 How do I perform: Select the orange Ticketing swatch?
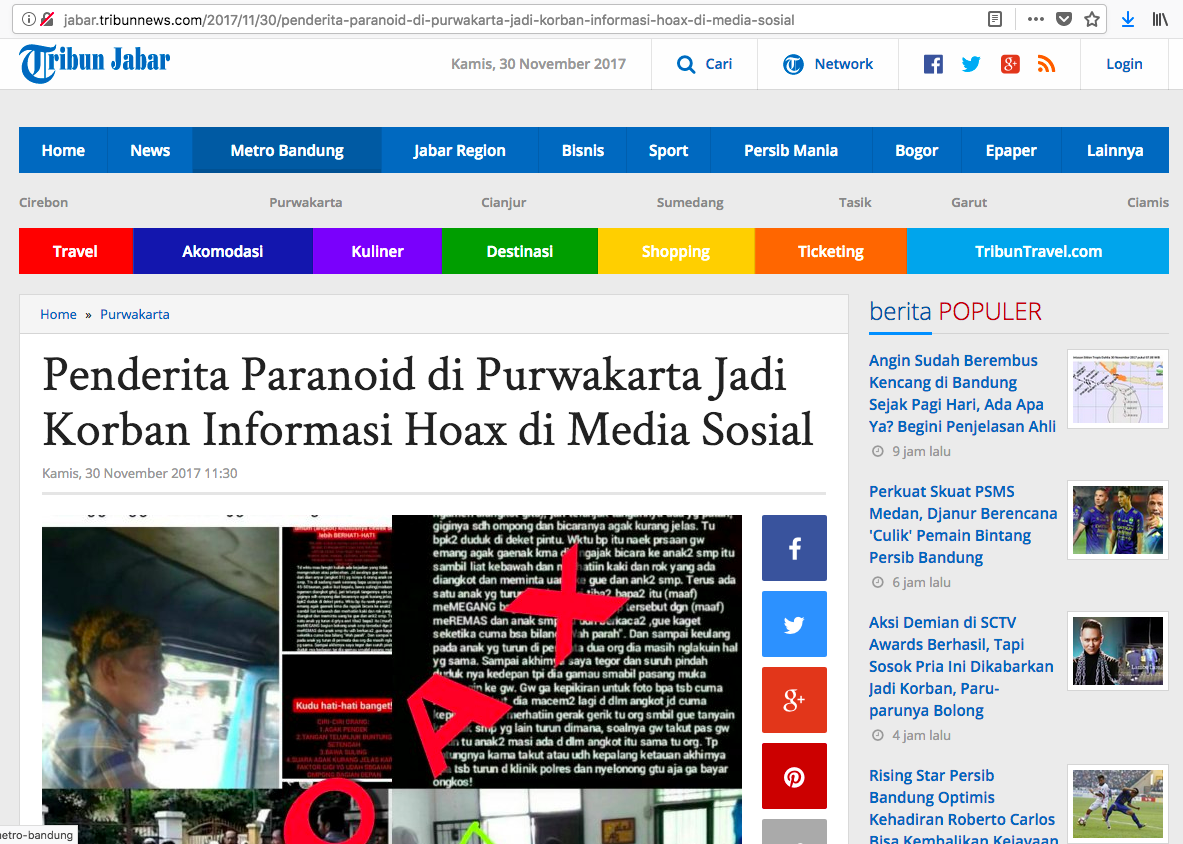831,251
